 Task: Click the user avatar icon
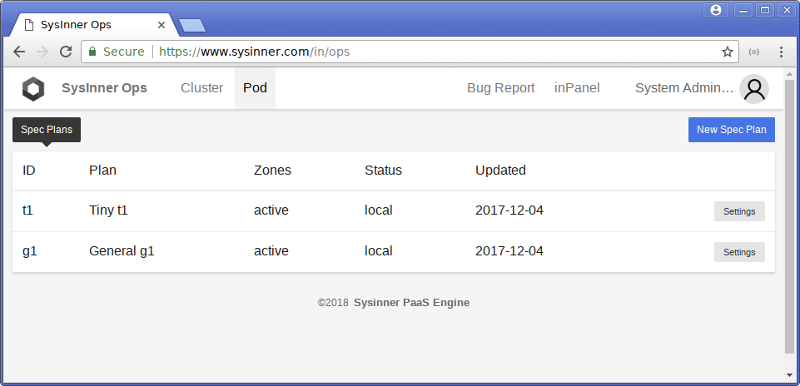pos(754,89)
